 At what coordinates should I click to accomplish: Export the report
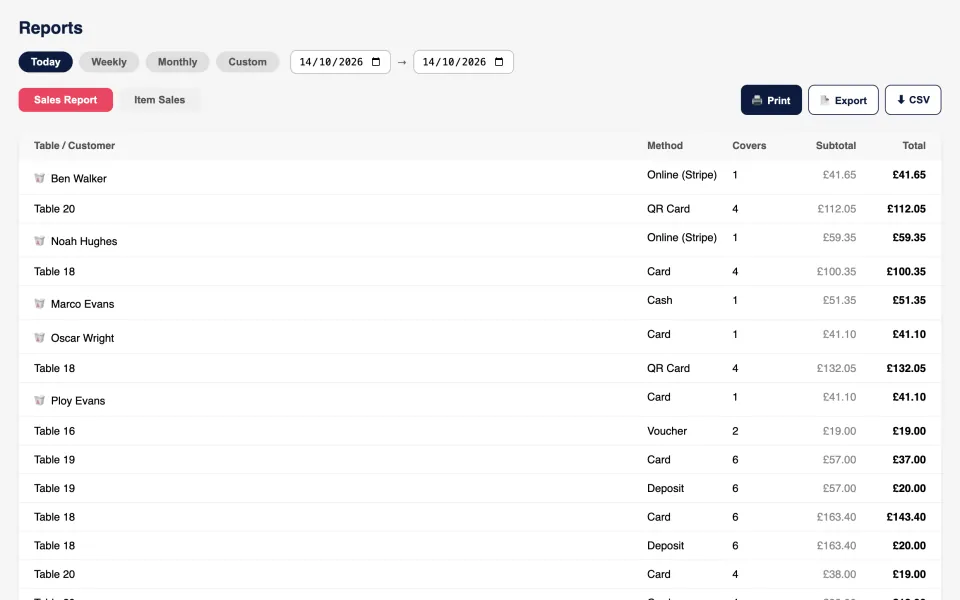843,100
